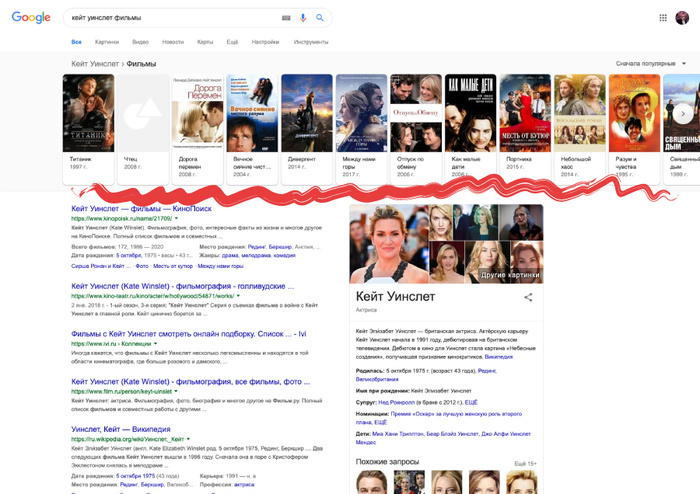Screen dimensions: 700x494
Task: Click Между нами горы sitelink
Action: click(221, 266)
